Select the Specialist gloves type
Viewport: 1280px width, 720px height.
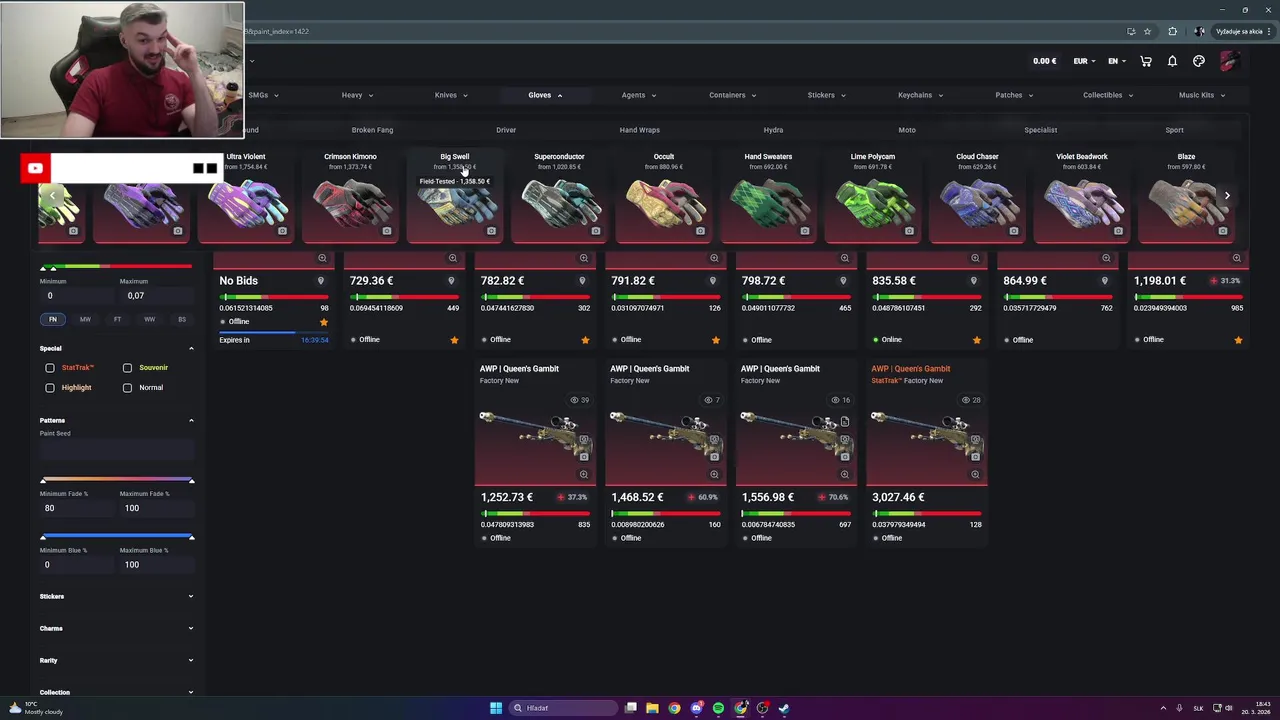coord(1040,130)
